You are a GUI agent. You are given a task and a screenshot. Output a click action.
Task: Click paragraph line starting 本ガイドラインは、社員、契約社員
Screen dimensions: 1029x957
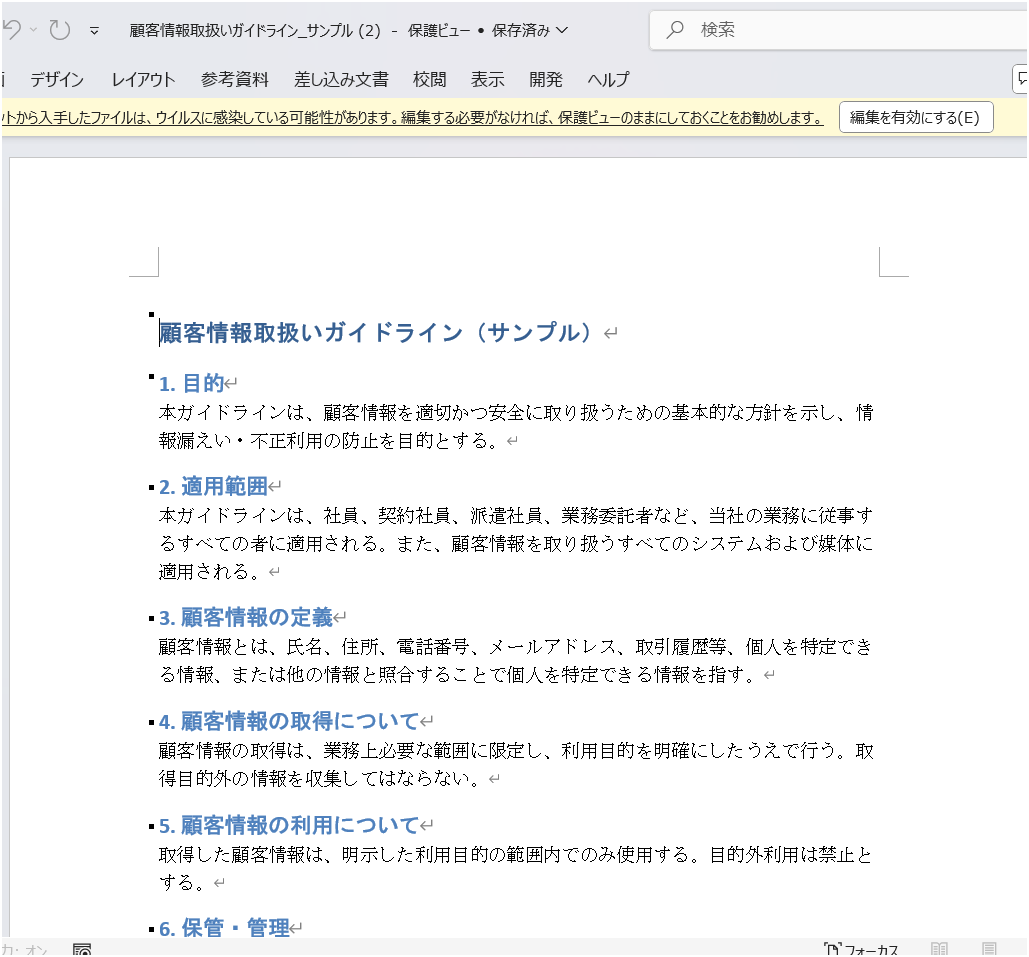tap(516, 516)
